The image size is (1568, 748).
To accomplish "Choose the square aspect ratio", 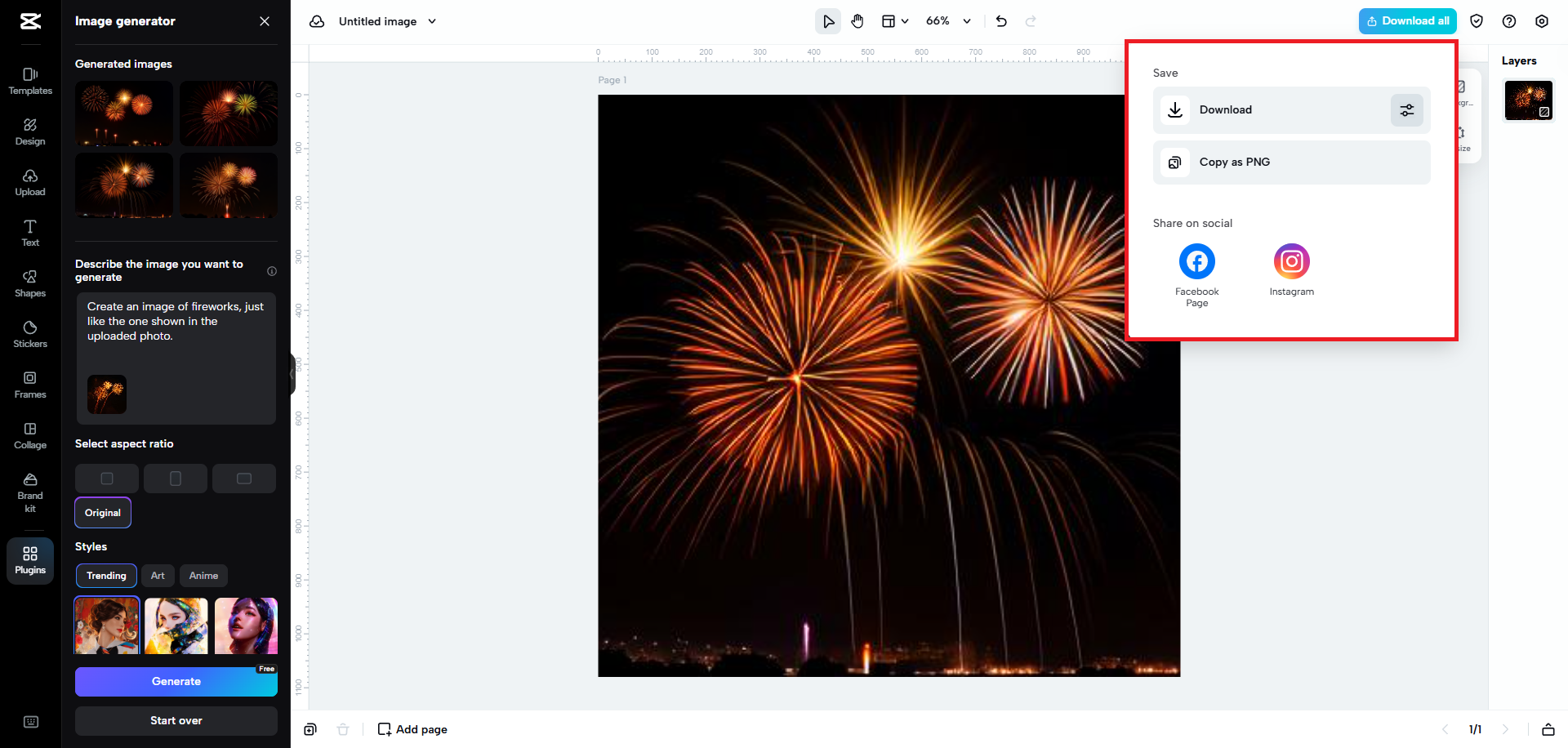I will point(107,479).
